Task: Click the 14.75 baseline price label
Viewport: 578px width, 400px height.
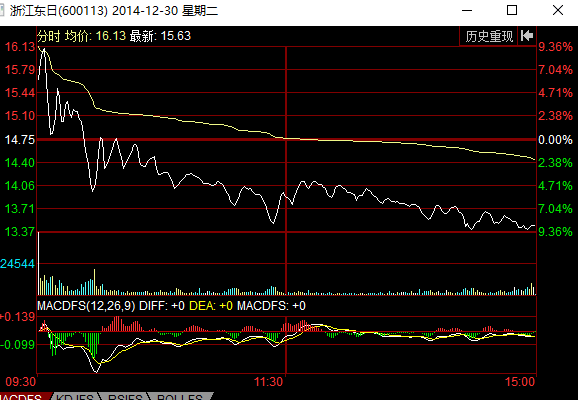Action: point(20,140)
